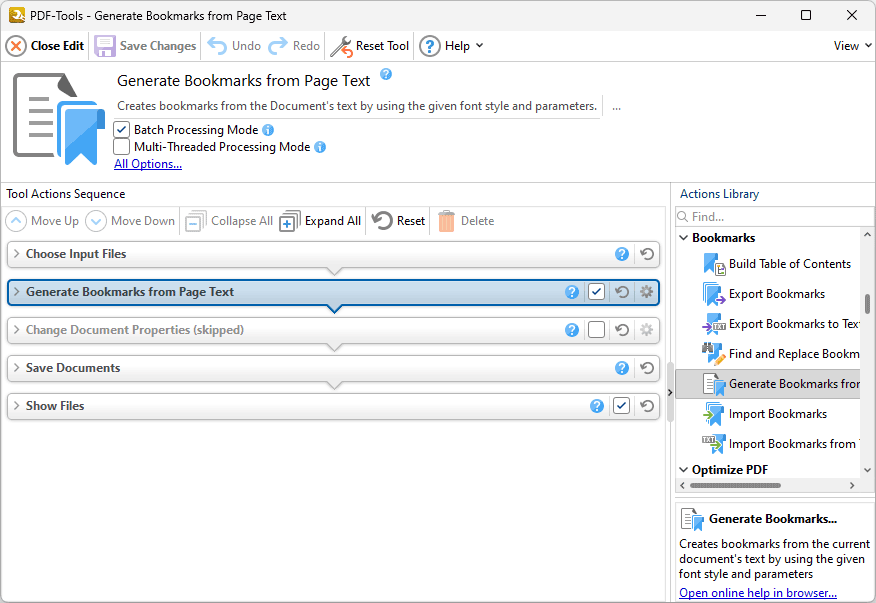Image resolution: width=876 pixels, height=603 pixels.
Task: Open help for Generate Bookmarks from Page Text step
Action: 572,292
